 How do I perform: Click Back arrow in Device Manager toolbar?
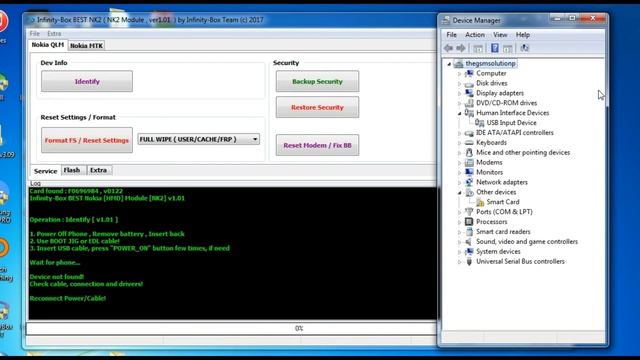point(449,48)
